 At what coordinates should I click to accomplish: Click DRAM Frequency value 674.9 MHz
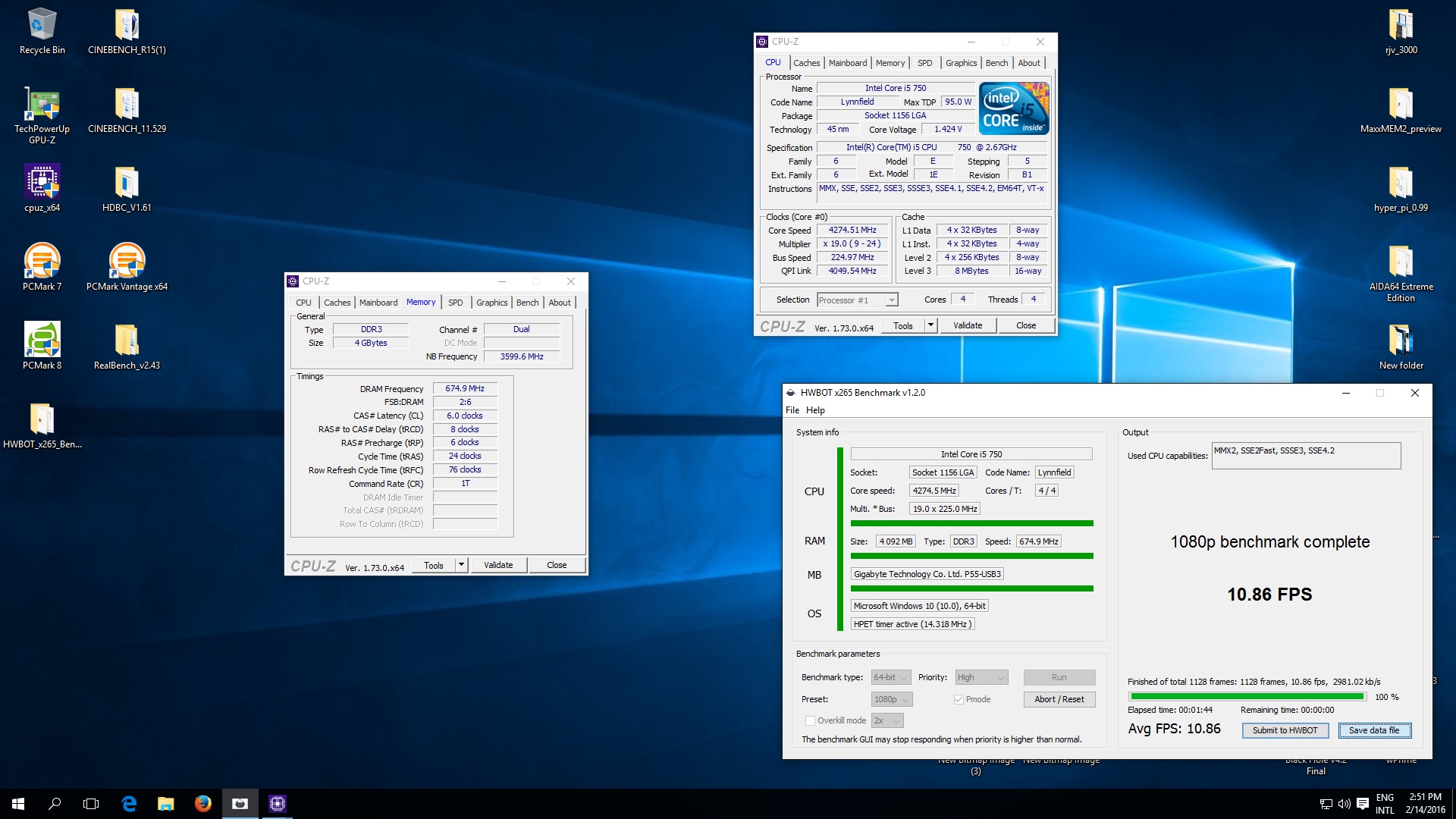click(x=465, y=388)
